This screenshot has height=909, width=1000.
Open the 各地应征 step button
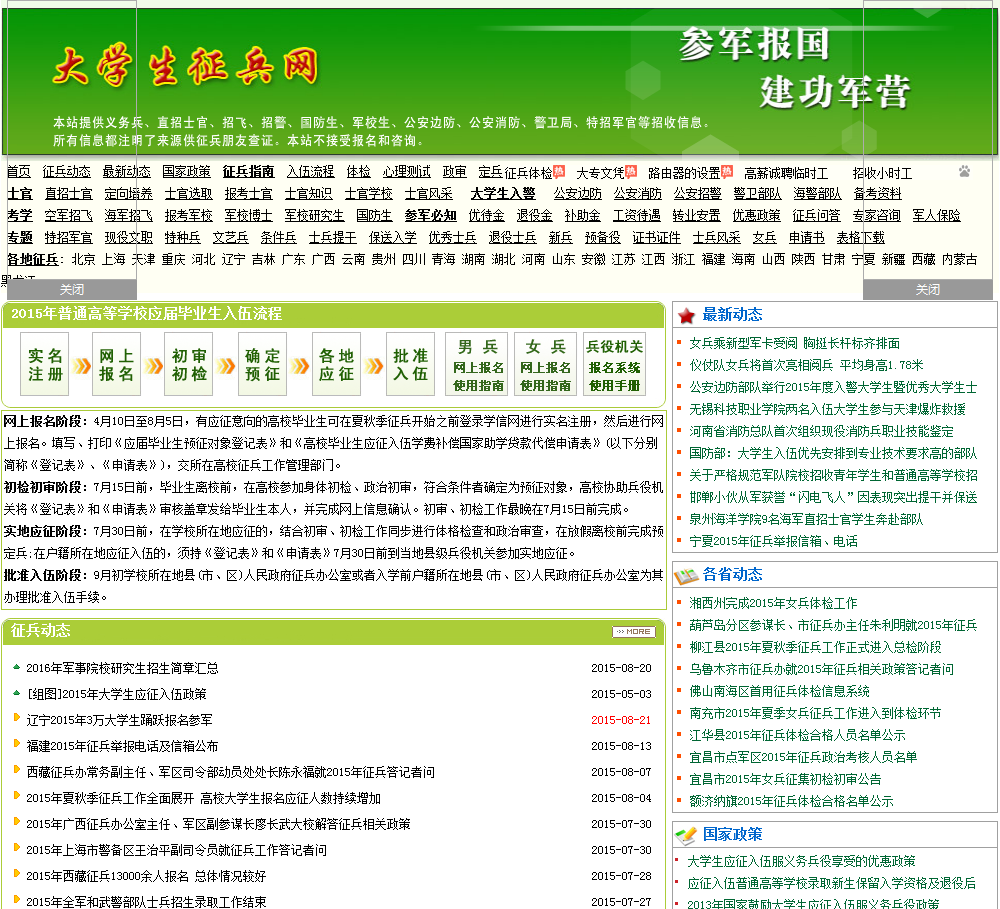click(336, 364)
